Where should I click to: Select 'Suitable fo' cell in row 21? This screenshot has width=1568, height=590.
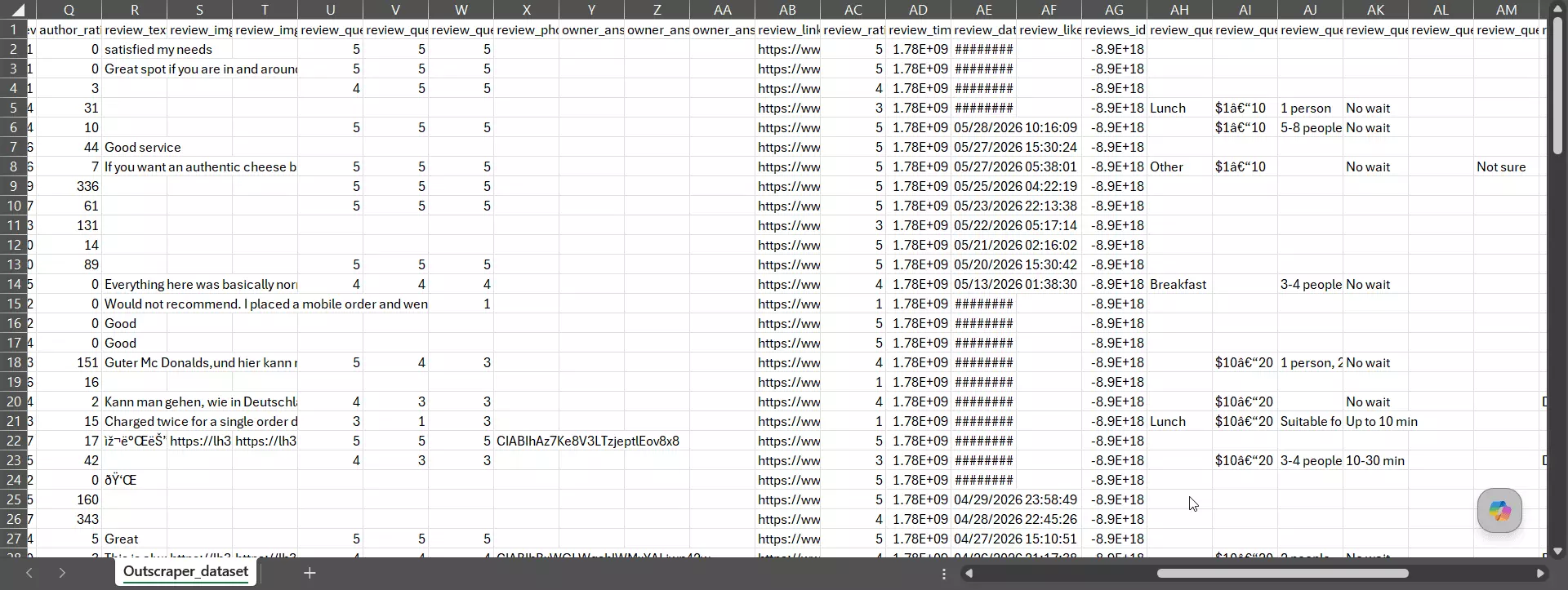[x=1311, y=421]
